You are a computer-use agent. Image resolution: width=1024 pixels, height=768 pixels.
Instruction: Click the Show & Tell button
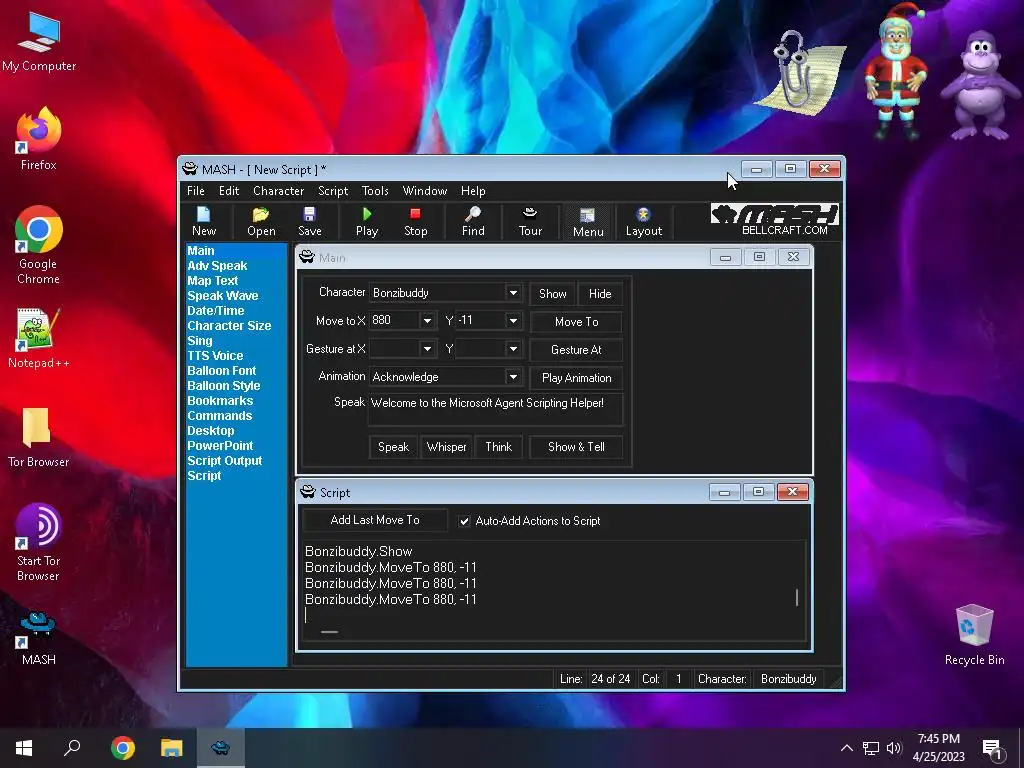pyautogui.click(x=576, y=447)
